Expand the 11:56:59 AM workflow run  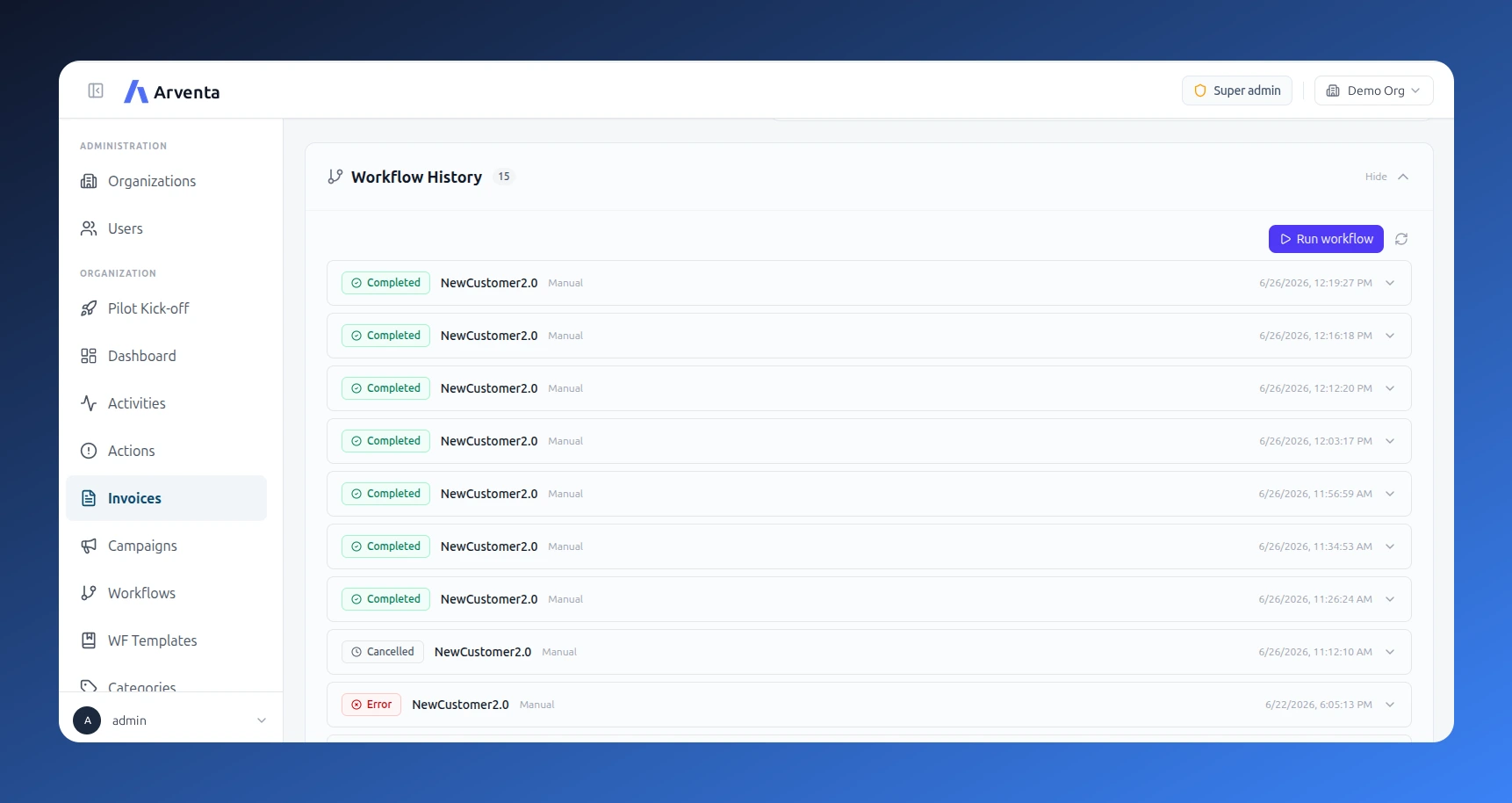[1390, 494]
